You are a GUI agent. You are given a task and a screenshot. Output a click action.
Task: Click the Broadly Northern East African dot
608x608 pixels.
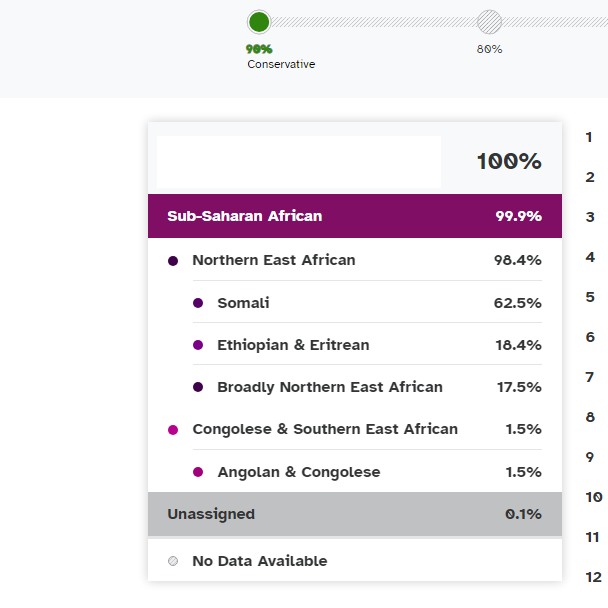pos(198,387)
